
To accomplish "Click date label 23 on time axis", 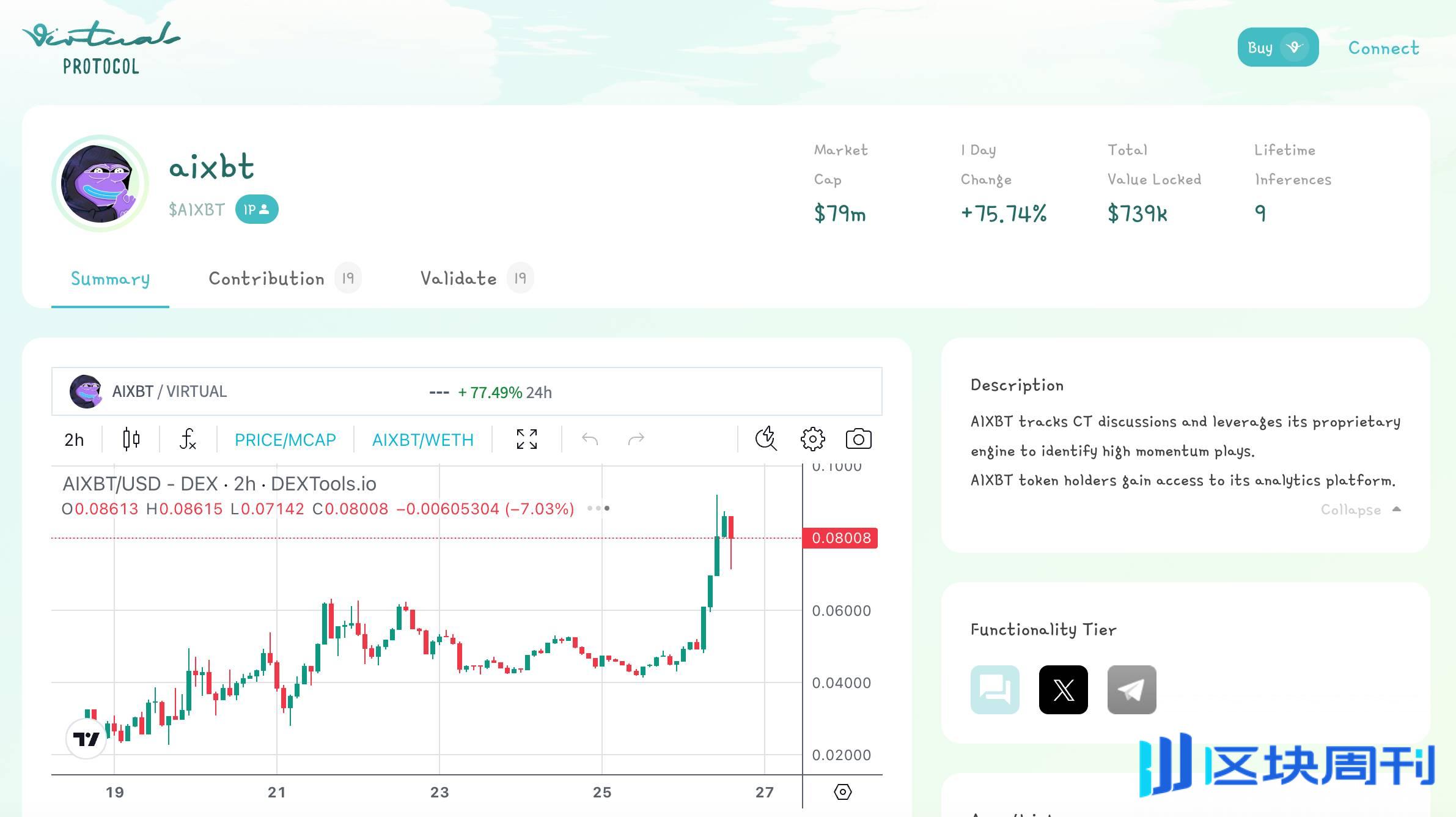I will click(x=439, y=793).
